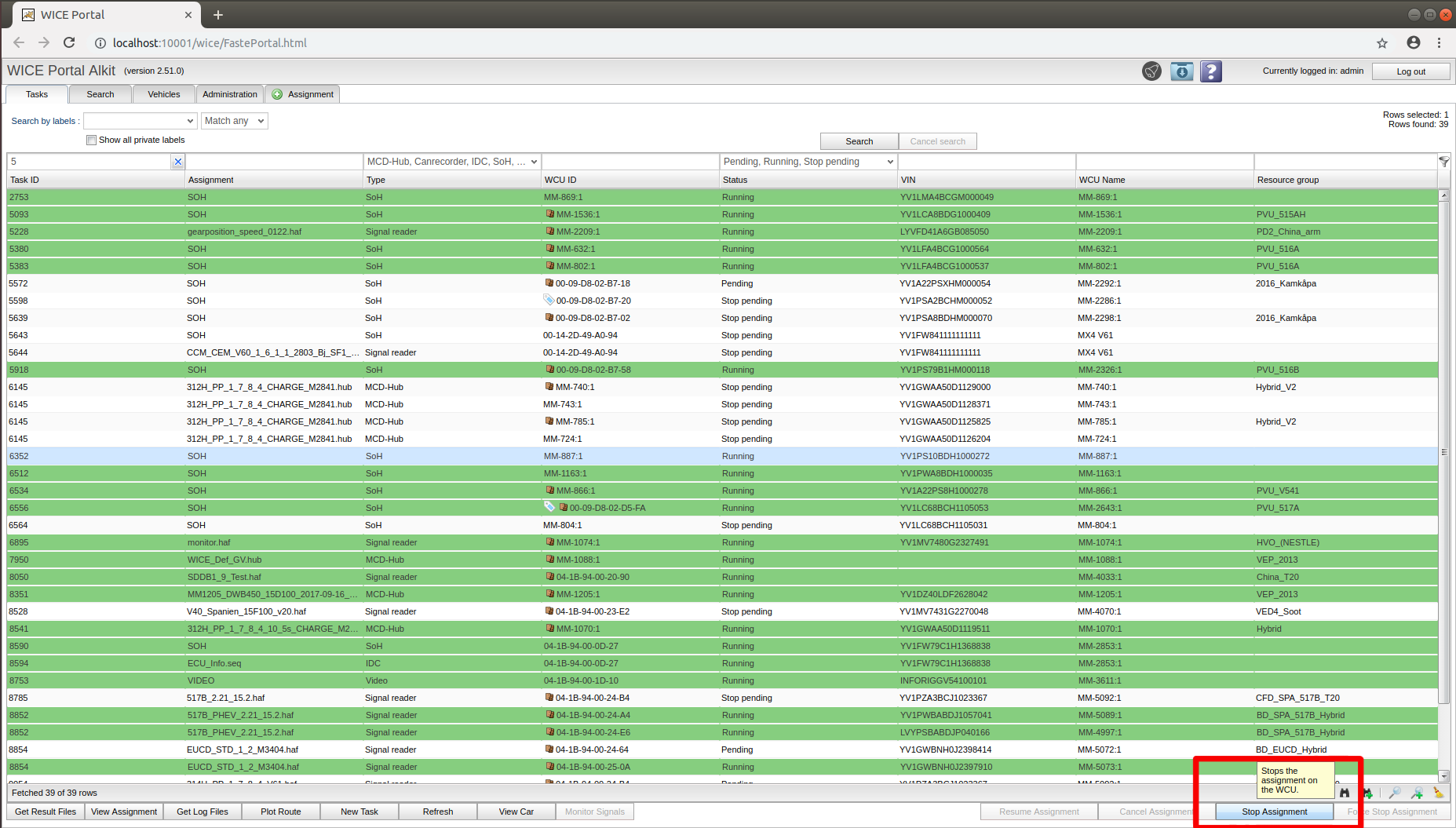Click the magnifier with green plus icon
1456x828 pixels.
[1417, 793]
